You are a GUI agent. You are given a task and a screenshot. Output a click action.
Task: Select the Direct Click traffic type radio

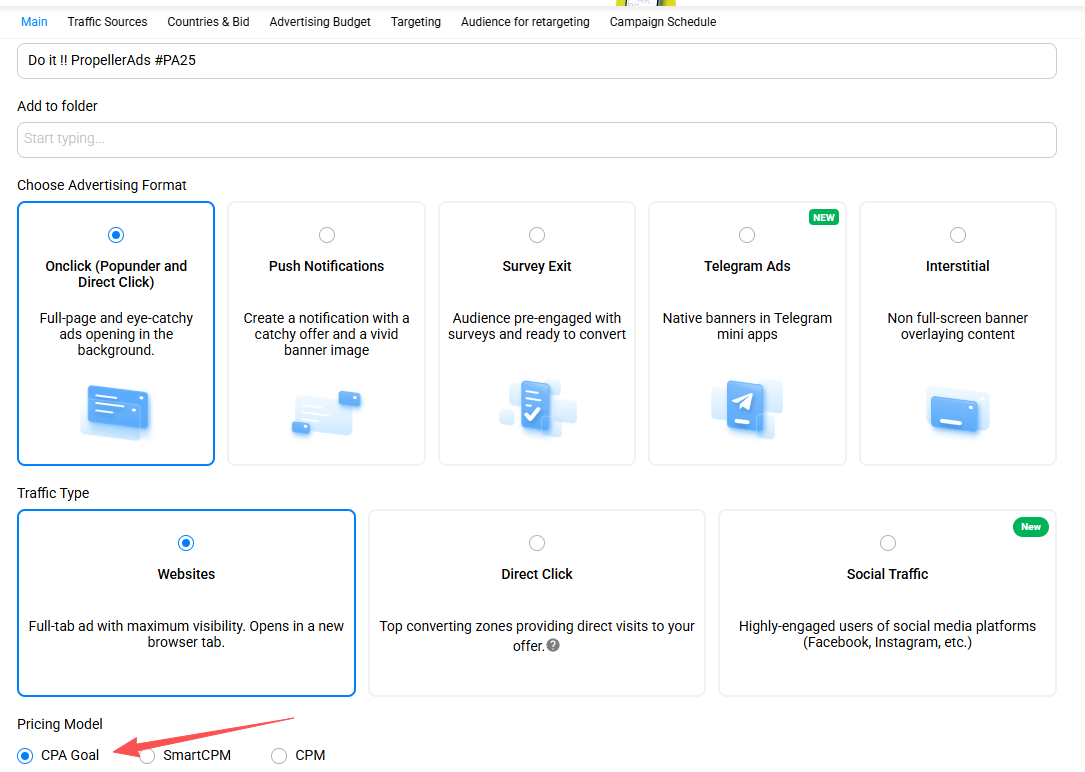537,543
